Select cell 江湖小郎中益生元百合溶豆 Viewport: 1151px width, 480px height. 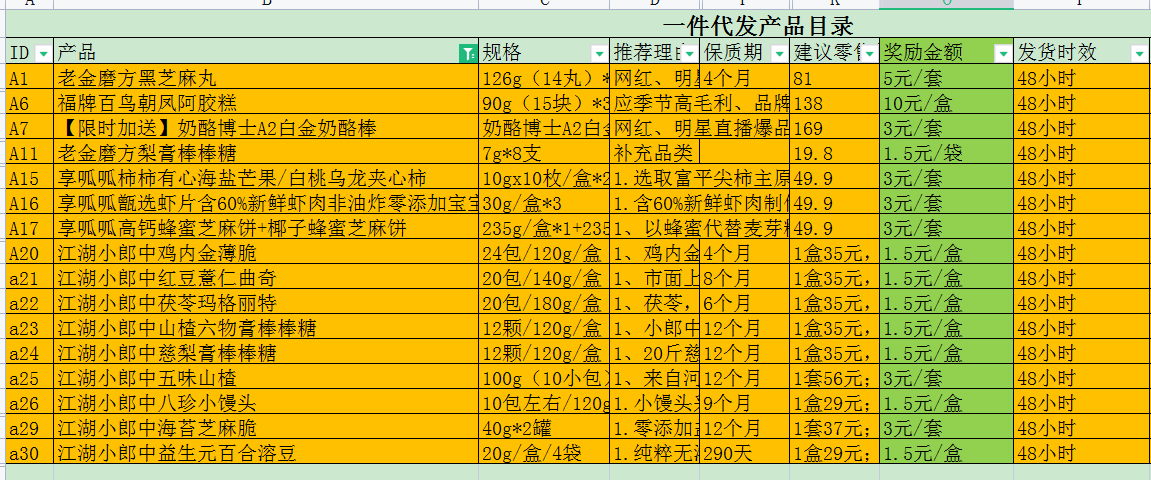(x=266, y=453)
